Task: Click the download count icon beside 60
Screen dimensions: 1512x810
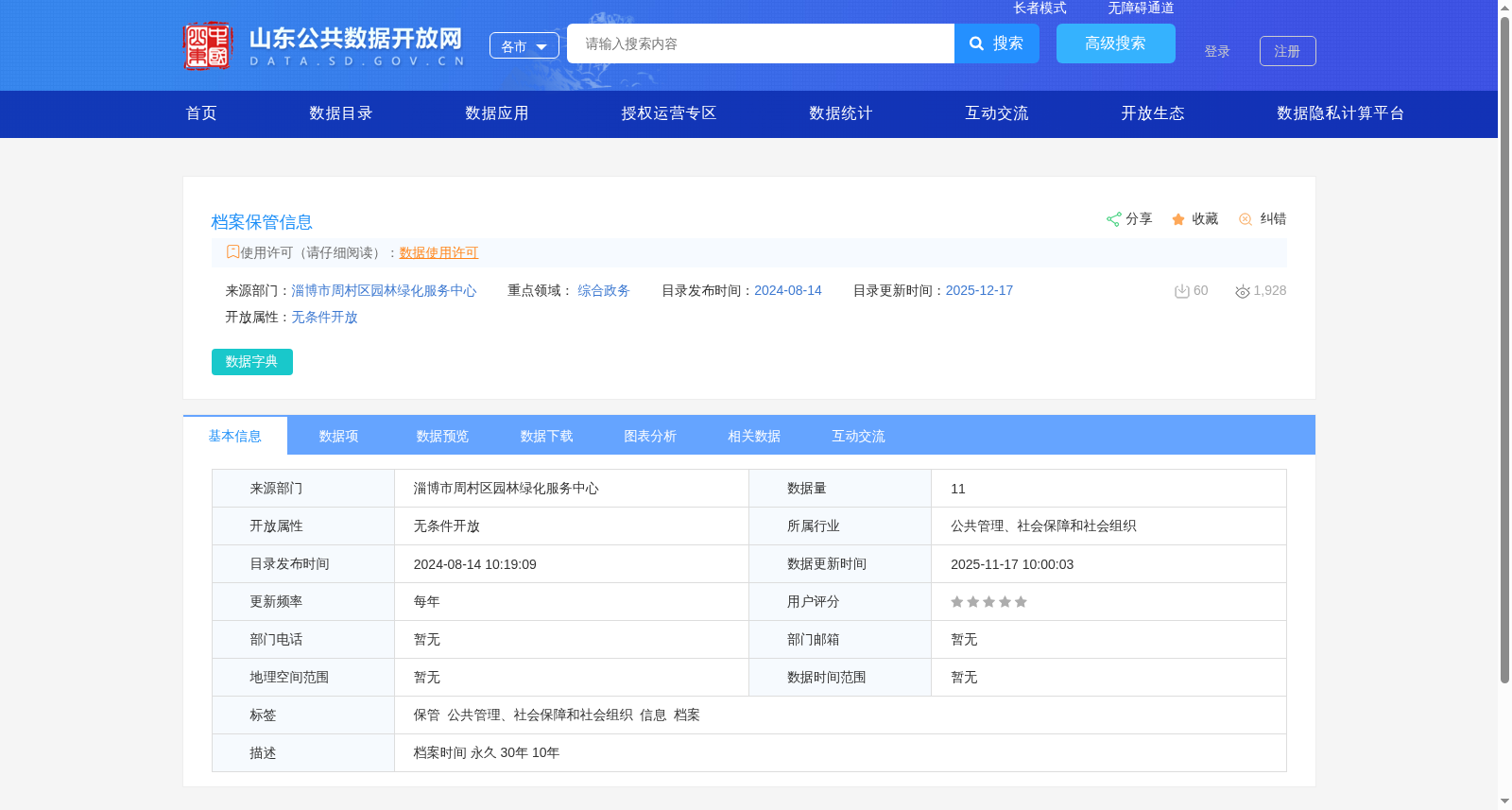Action: pos(1181,291)
